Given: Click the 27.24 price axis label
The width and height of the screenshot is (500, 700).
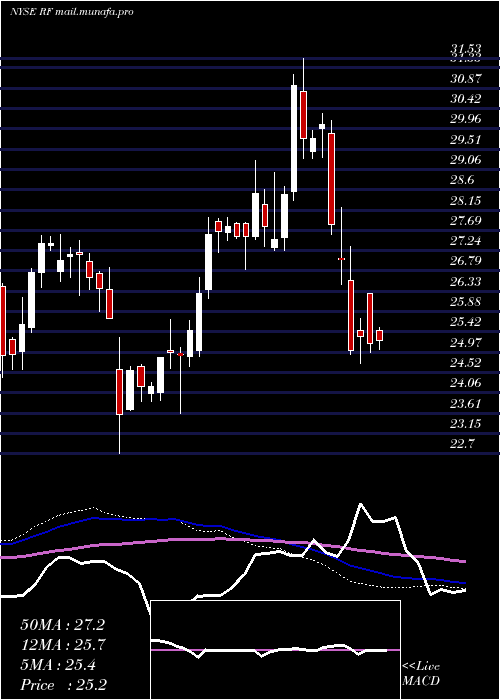Looking at the screenshot, I should pos(466,241).
